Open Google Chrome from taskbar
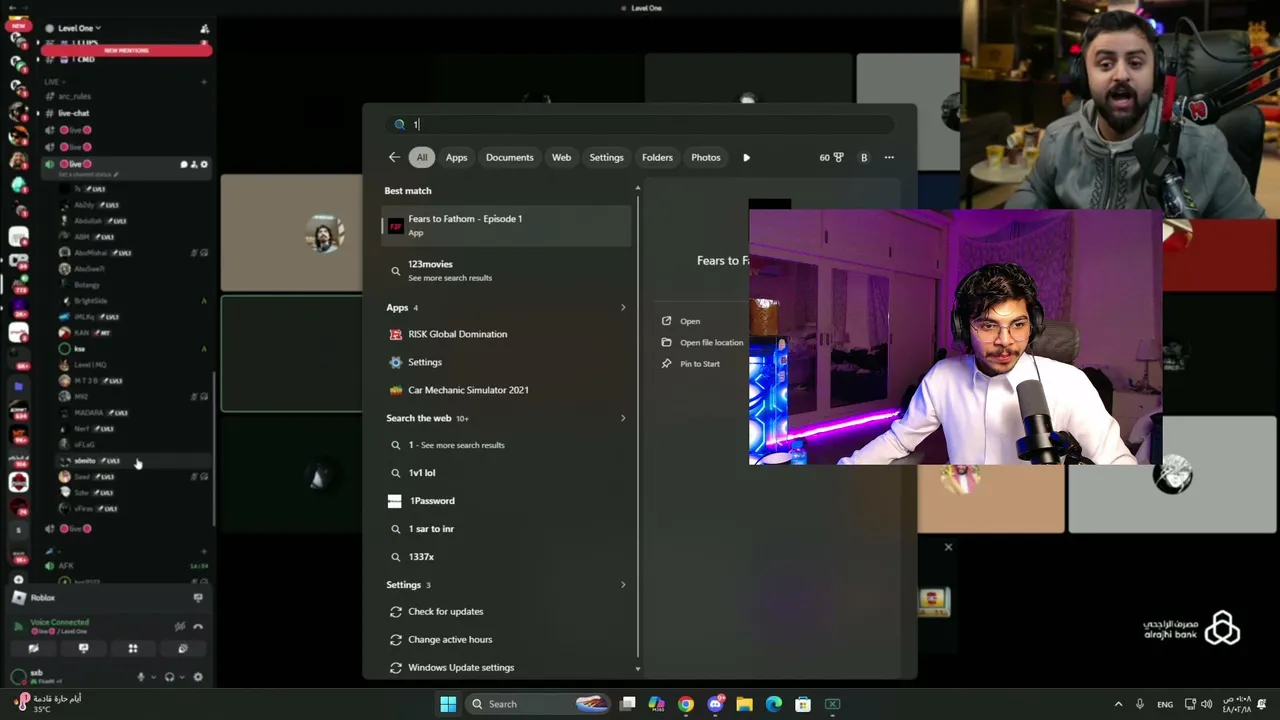 coord(685,704)
